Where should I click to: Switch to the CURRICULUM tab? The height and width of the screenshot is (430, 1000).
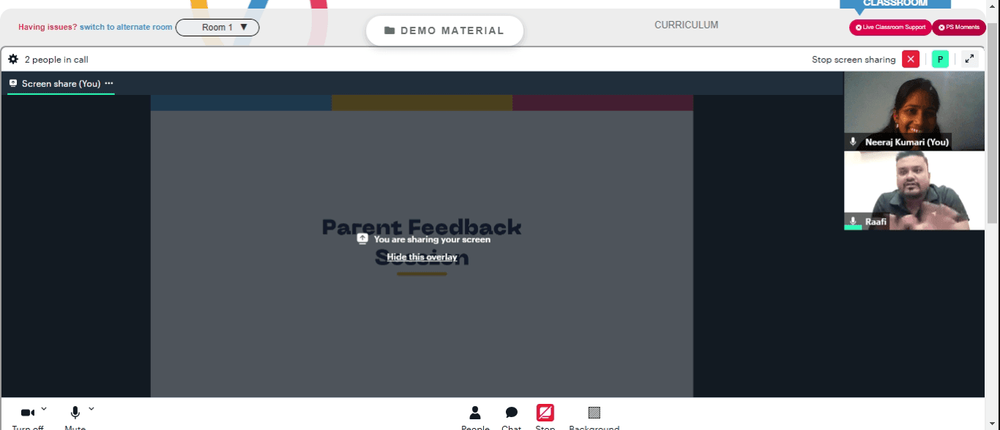(x=686, y=25)
